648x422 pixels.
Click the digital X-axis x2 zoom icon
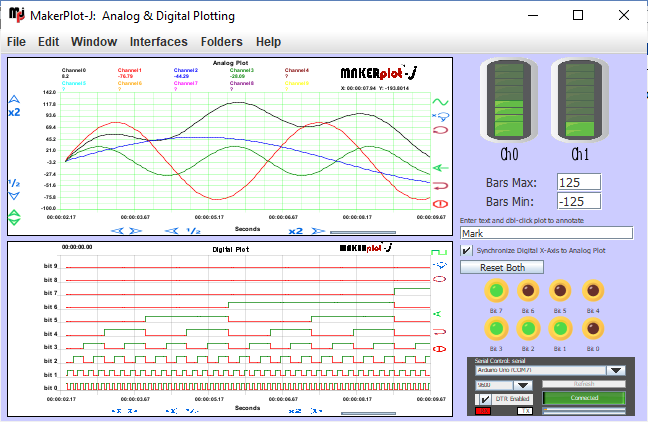[x=295, y=411]
